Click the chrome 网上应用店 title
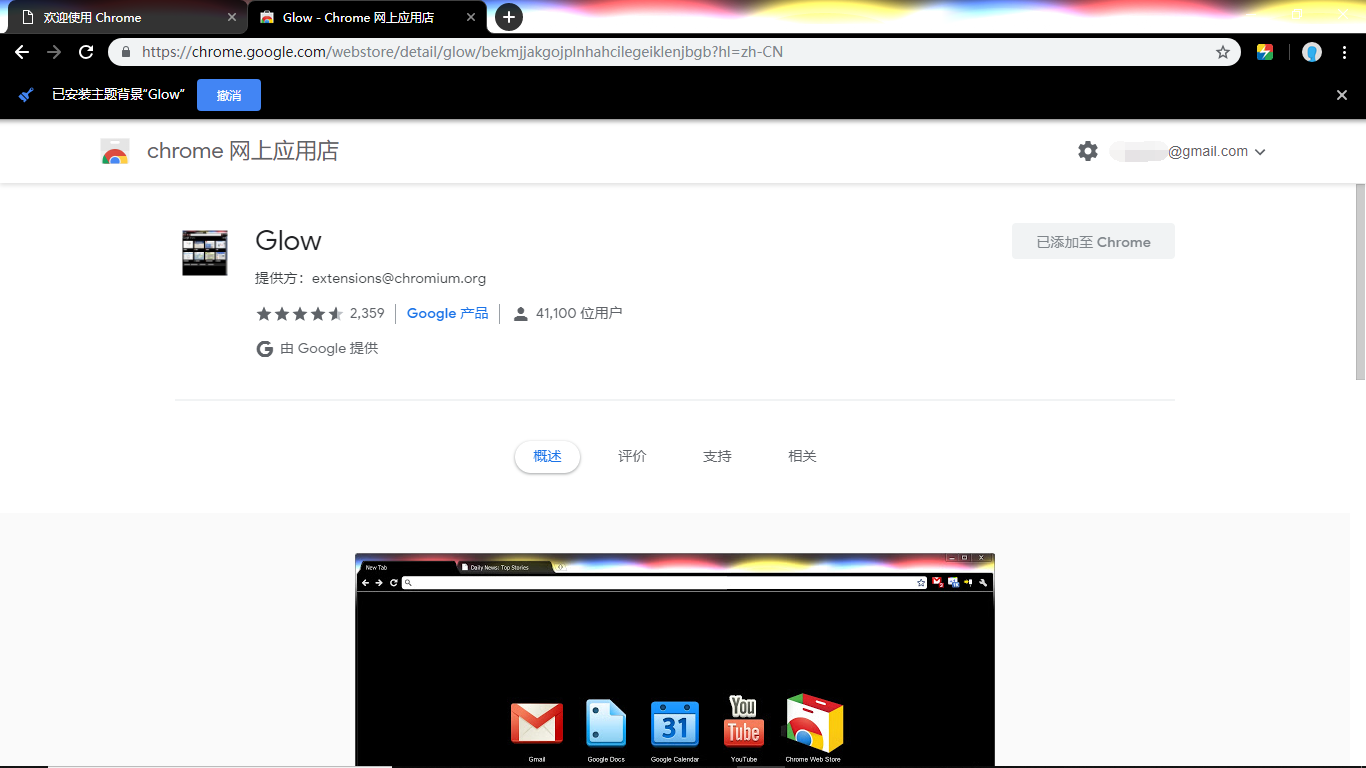The image size is (1366, 768). (x=243, y=151)
